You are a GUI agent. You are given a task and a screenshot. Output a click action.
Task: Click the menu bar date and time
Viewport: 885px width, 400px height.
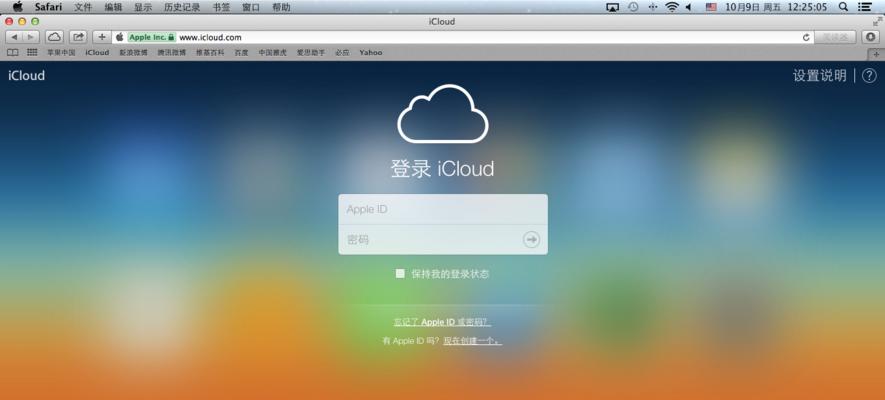[x=776, y=7]
